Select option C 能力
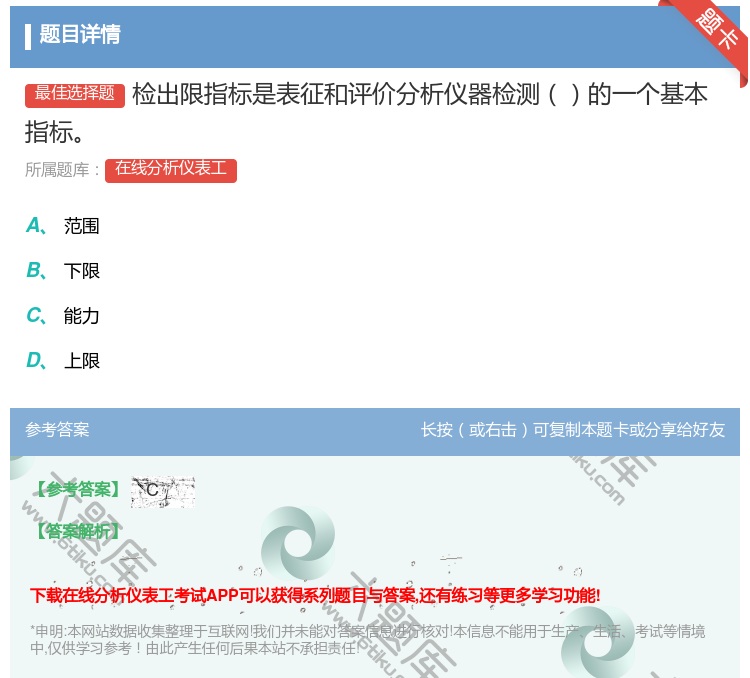 click(x=63, y=316)
